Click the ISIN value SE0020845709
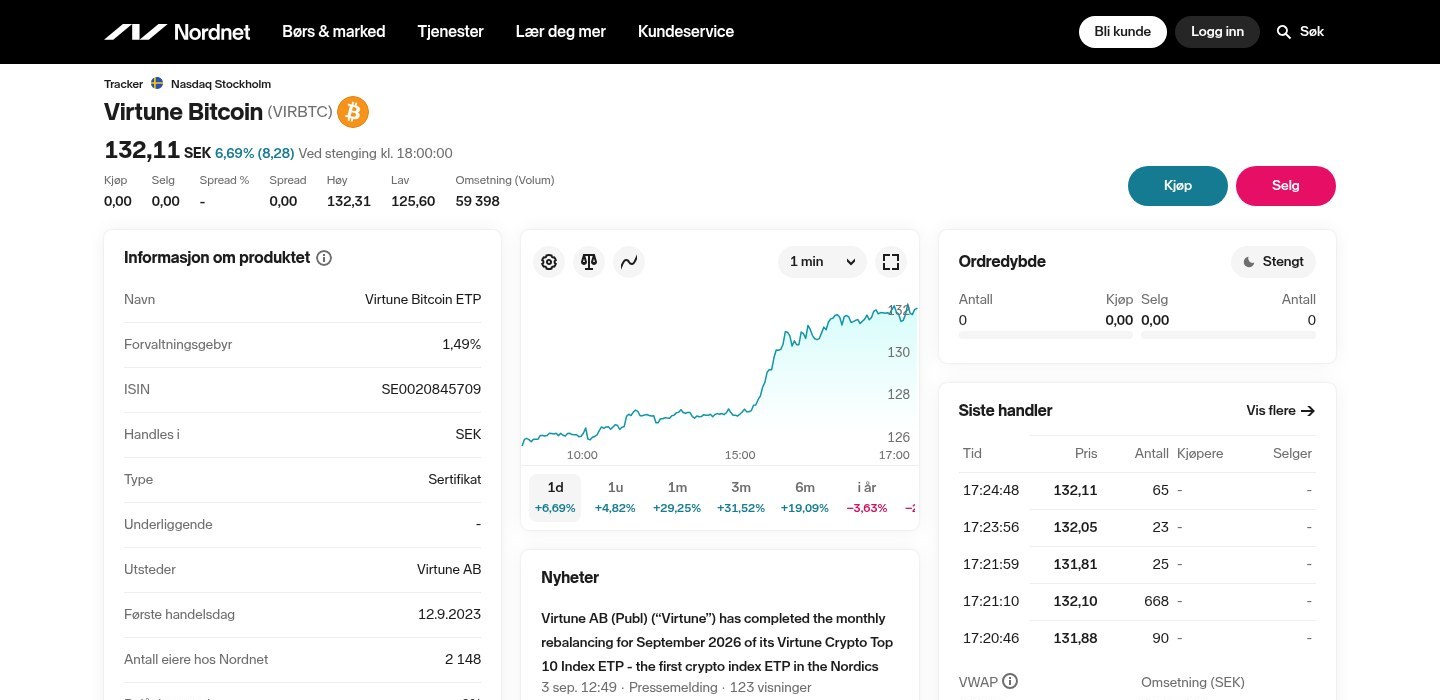This screenshot has height=700, width=1440. coord(431,389)
